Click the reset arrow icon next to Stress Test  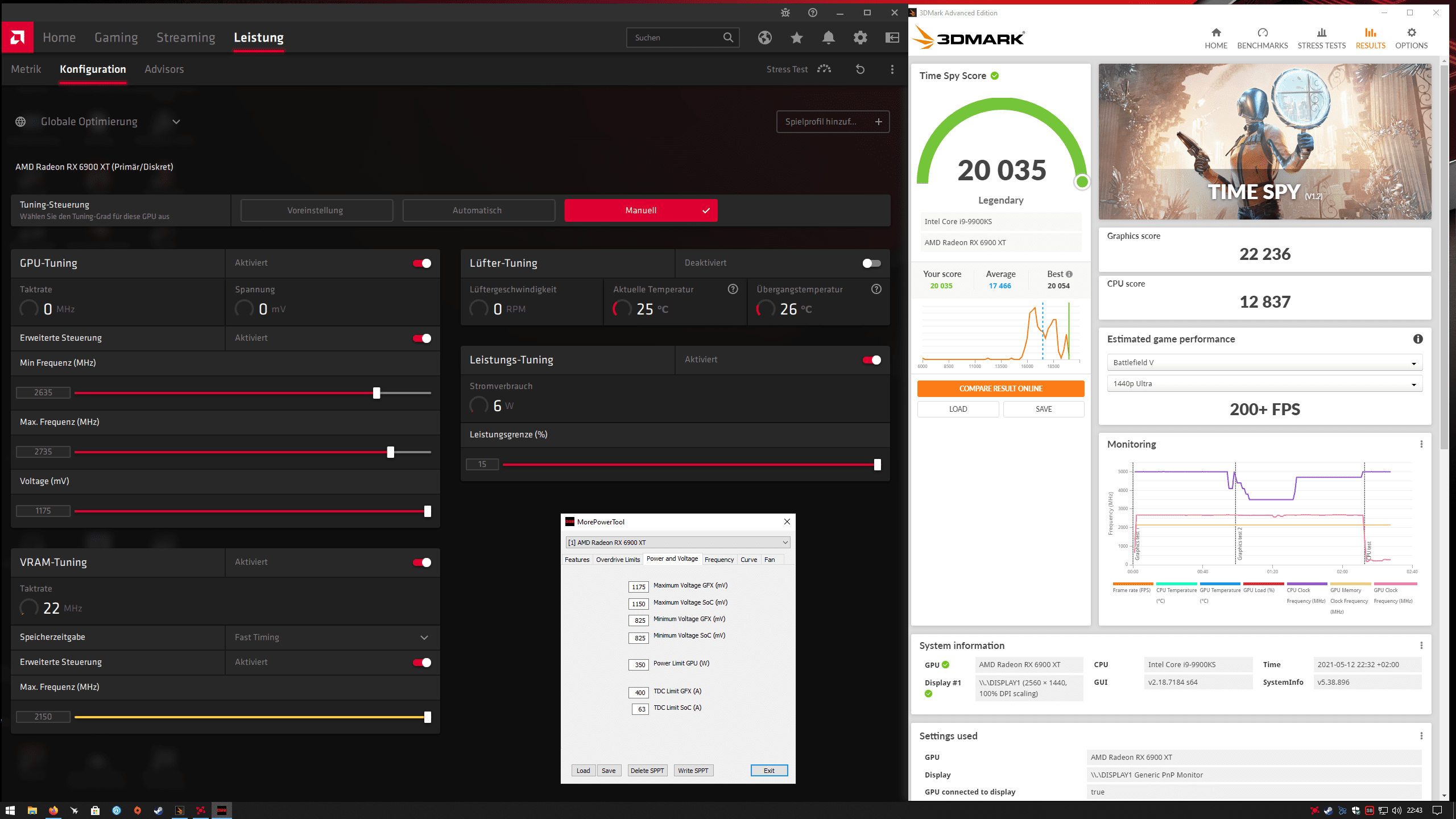pyautogui.click(x=861, y=69)
